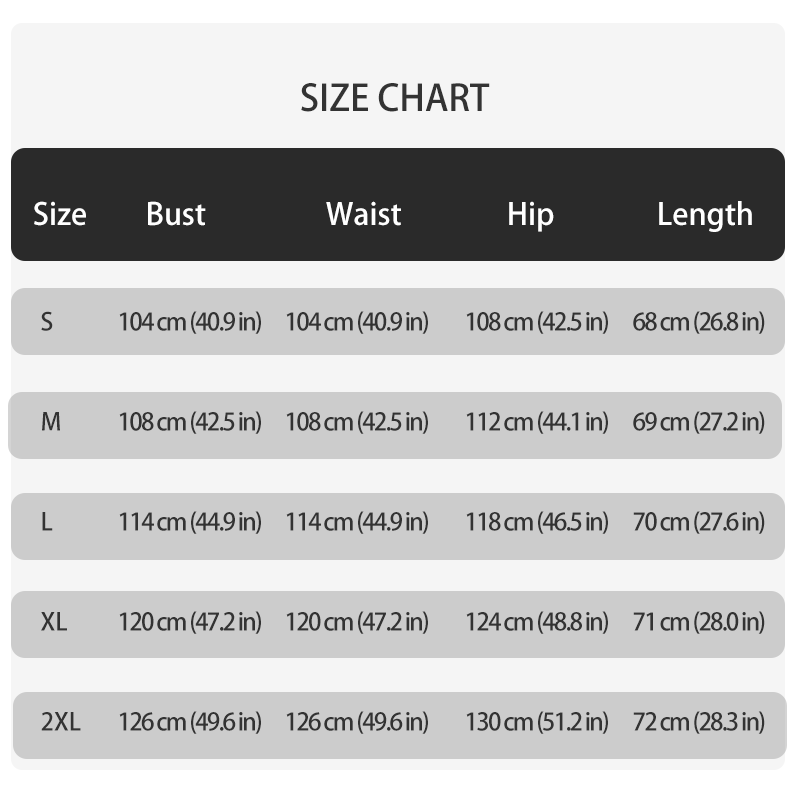Image resolution: width=800 pixels, height=800 pixels.
Task: Click the M size row label
Action: pyautogui.click(x=51, y=422)
